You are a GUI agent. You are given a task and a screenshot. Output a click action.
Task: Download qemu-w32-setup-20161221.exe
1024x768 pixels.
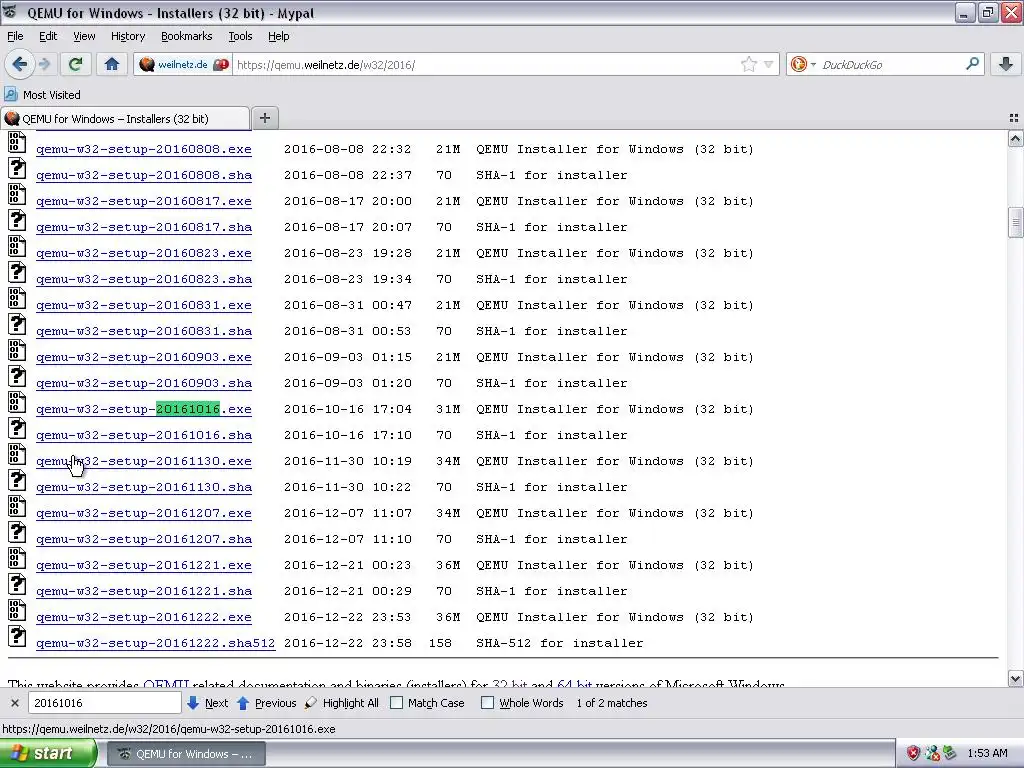pos(144,566)
